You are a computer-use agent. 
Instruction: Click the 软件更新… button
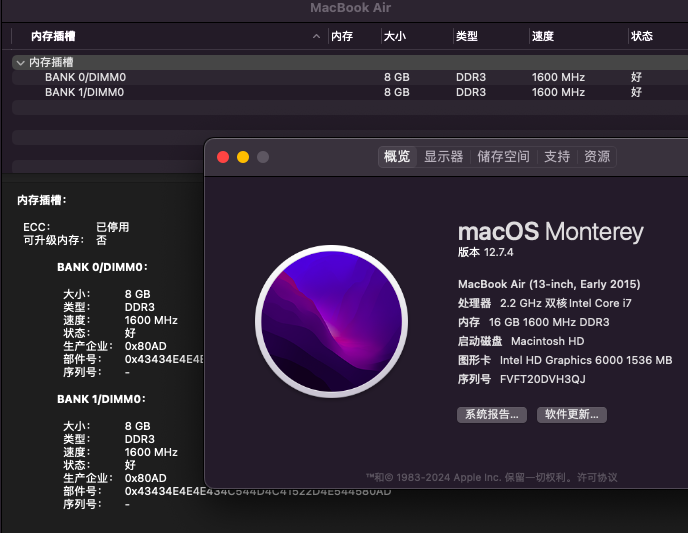click(x=572, y=415)
